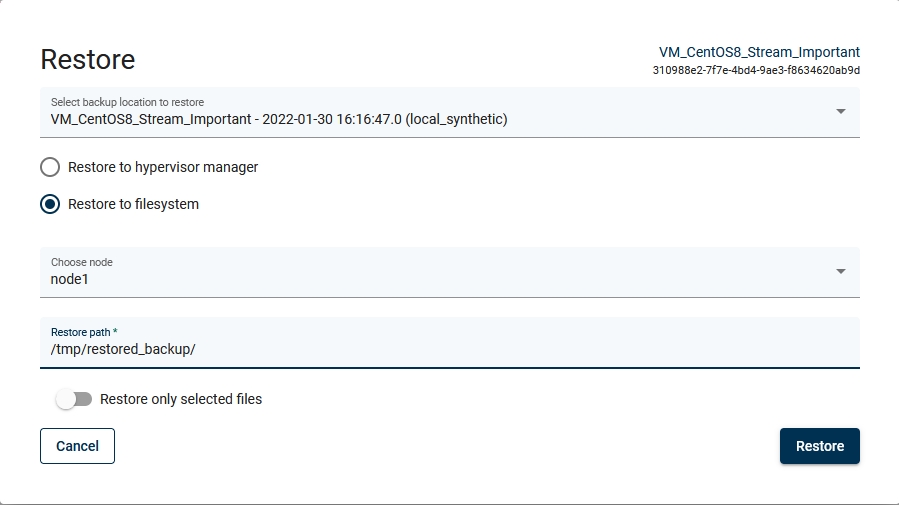Viewport: 899px width, 505px height.
Task: Click the /tmp/restored_backup/ path text
Action: click(x=123, y=349)
